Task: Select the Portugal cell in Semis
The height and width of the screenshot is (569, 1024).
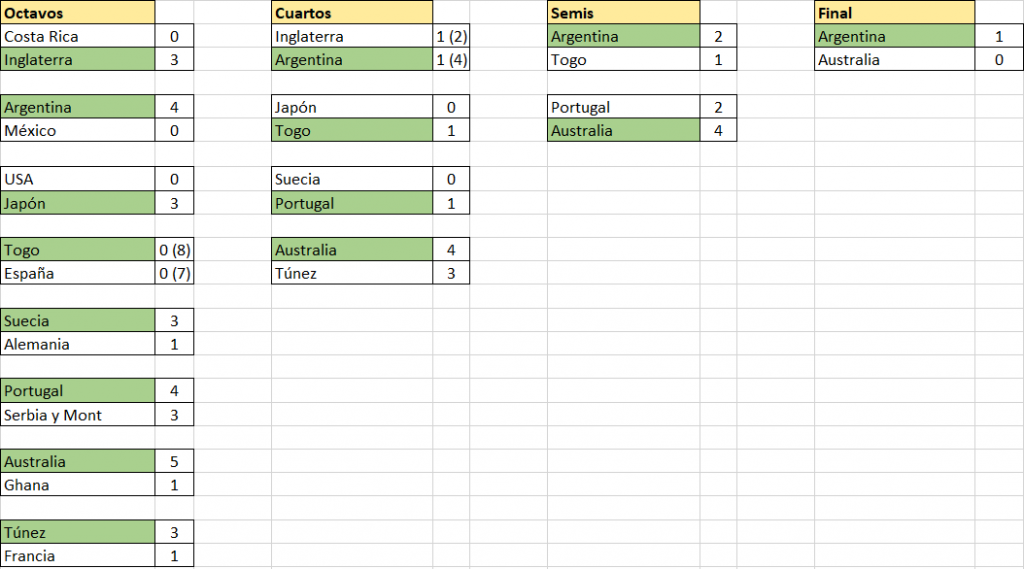Action: point(624,107)
